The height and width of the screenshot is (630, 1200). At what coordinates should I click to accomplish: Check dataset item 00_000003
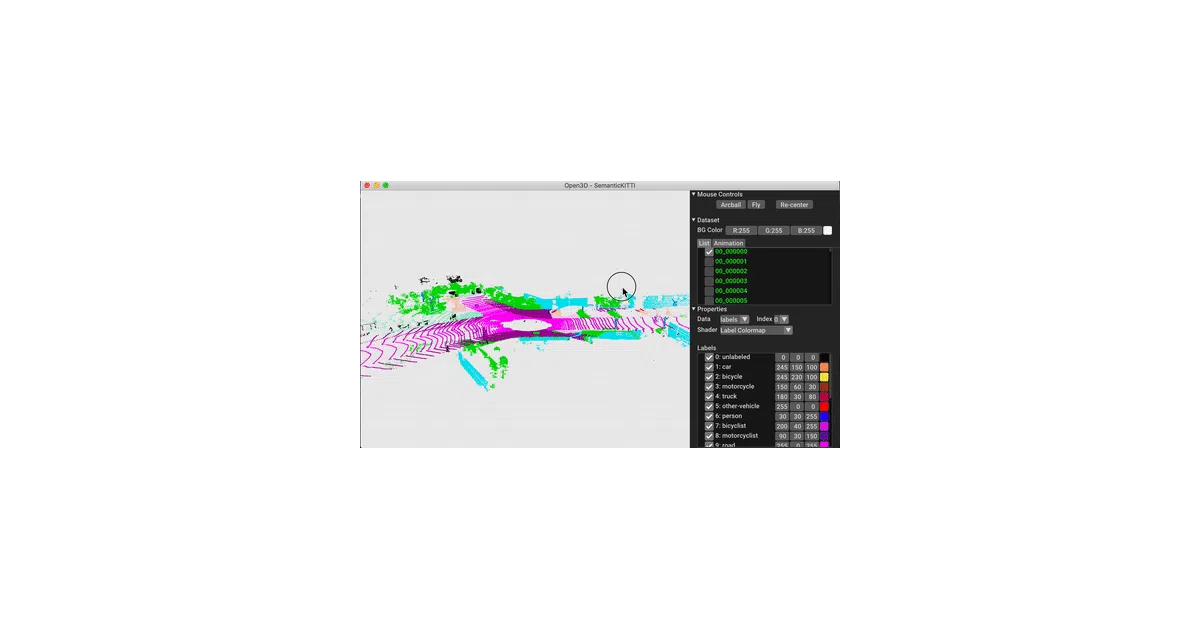(709, 281)
